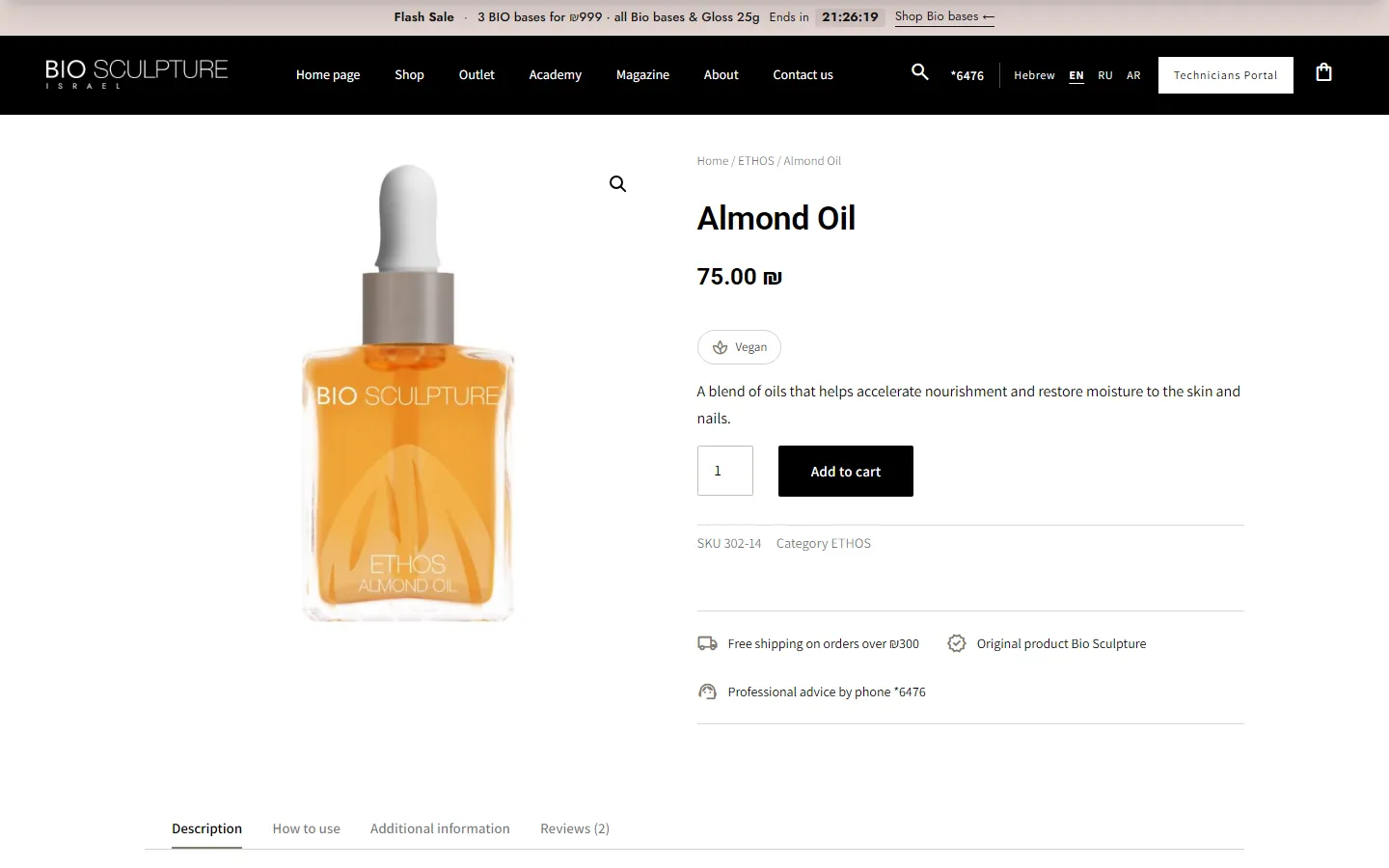This screenshot has height=868, width=1389.
Task: Switch to Additional information tab
Action: point(440,828)
